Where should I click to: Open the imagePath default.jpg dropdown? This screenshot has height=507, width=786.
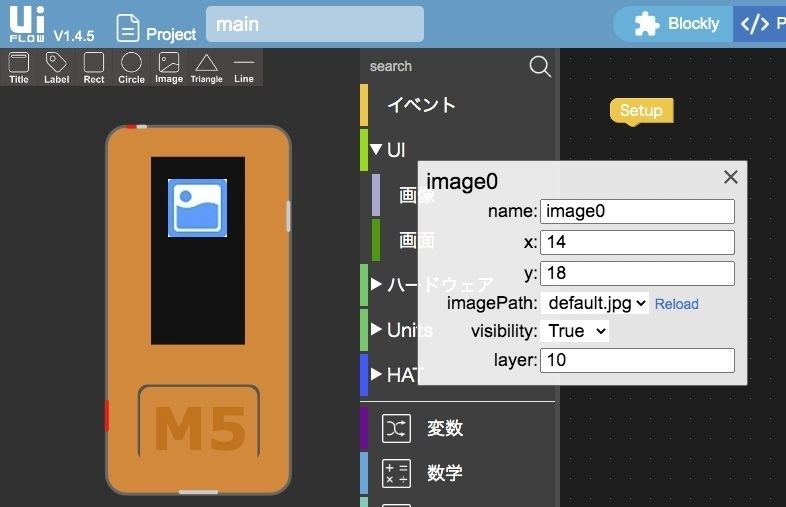(594, 303)
